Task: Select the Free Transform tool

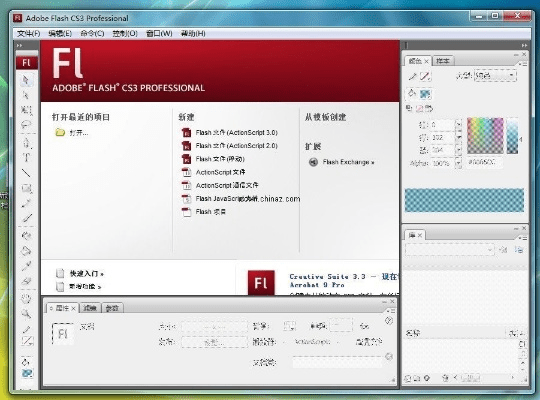Action: pyautogui.click(x=26, y=110)
